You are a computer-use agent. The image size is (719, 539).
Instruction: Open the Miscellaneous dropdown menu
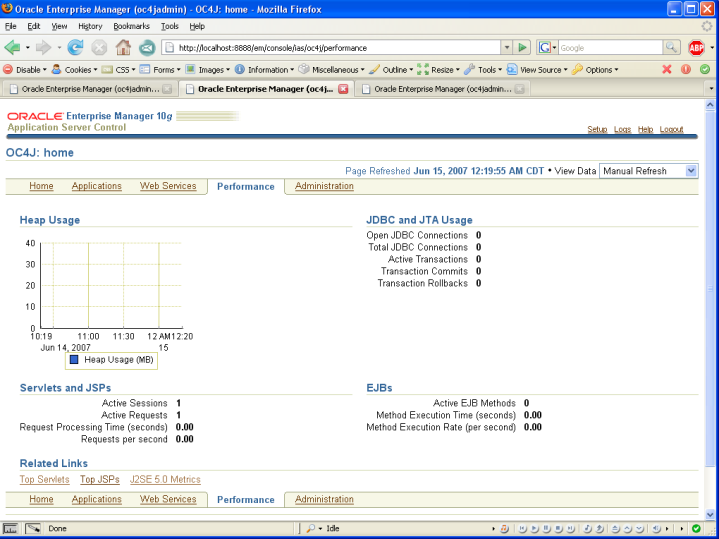point(332,70)
